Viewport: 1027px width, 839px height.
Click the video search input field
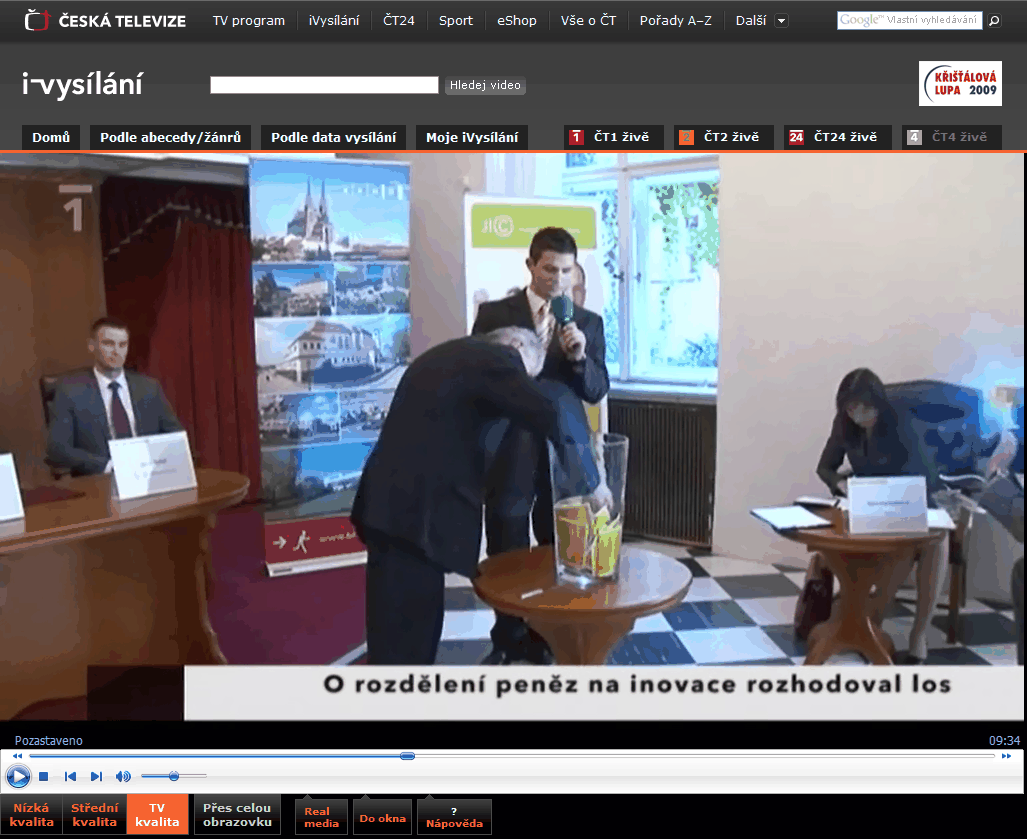(x=324, y=85)
